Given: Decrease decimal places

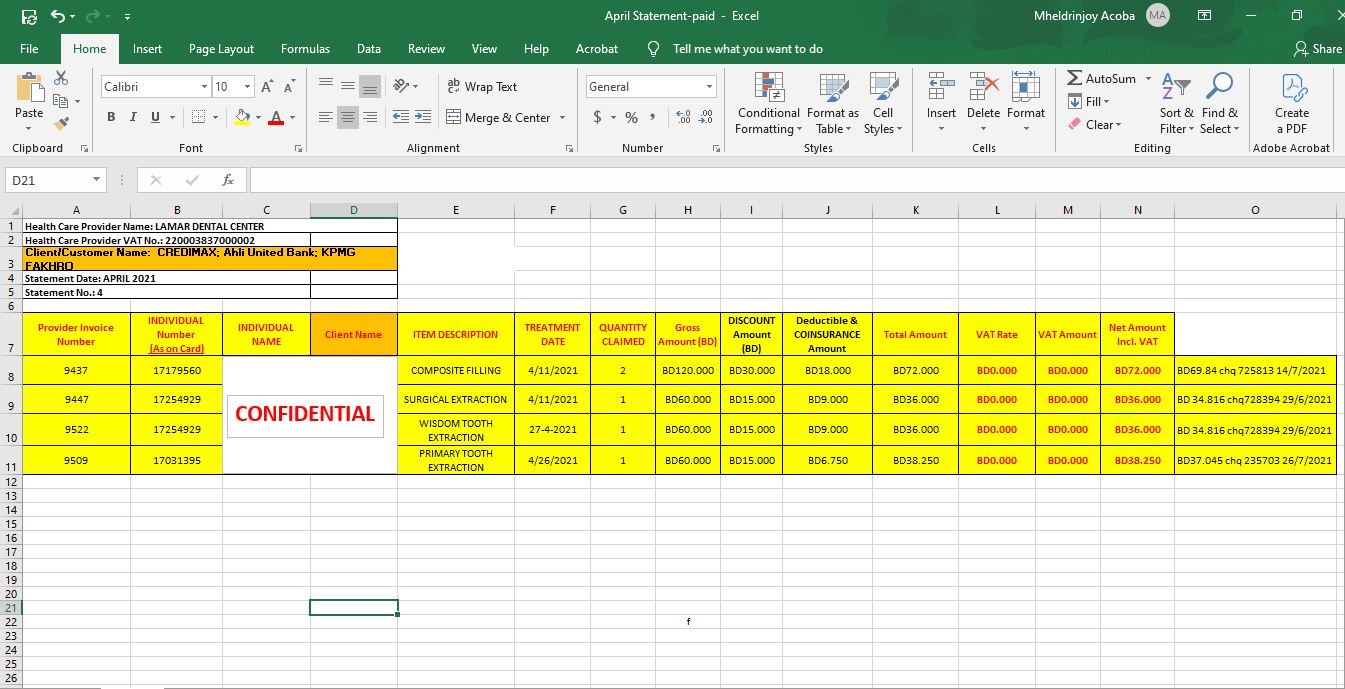Looking at the screenshot, I should [x=706, y=117].
